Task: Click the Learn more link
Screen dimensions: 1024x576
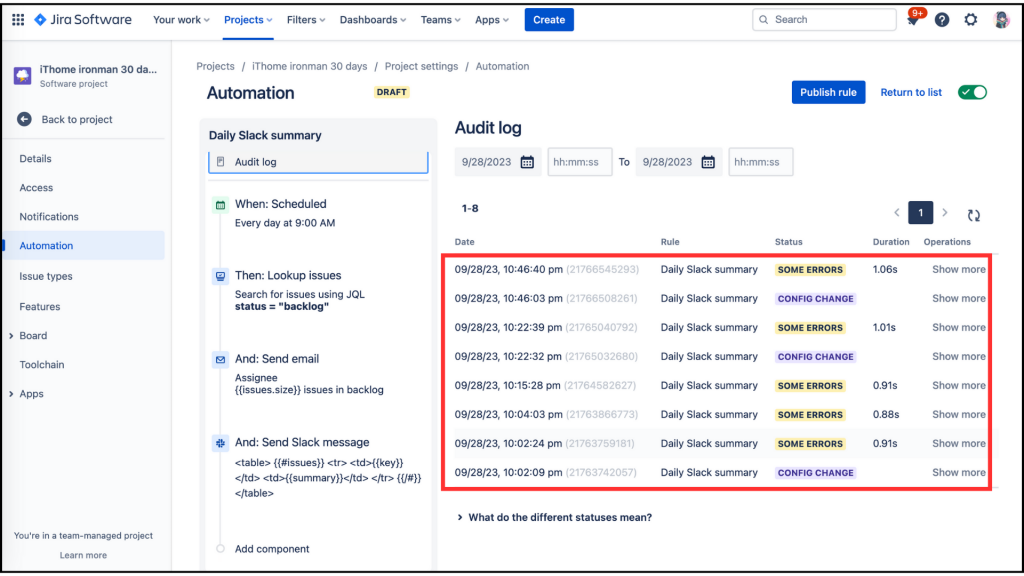Action: (83, 555)
